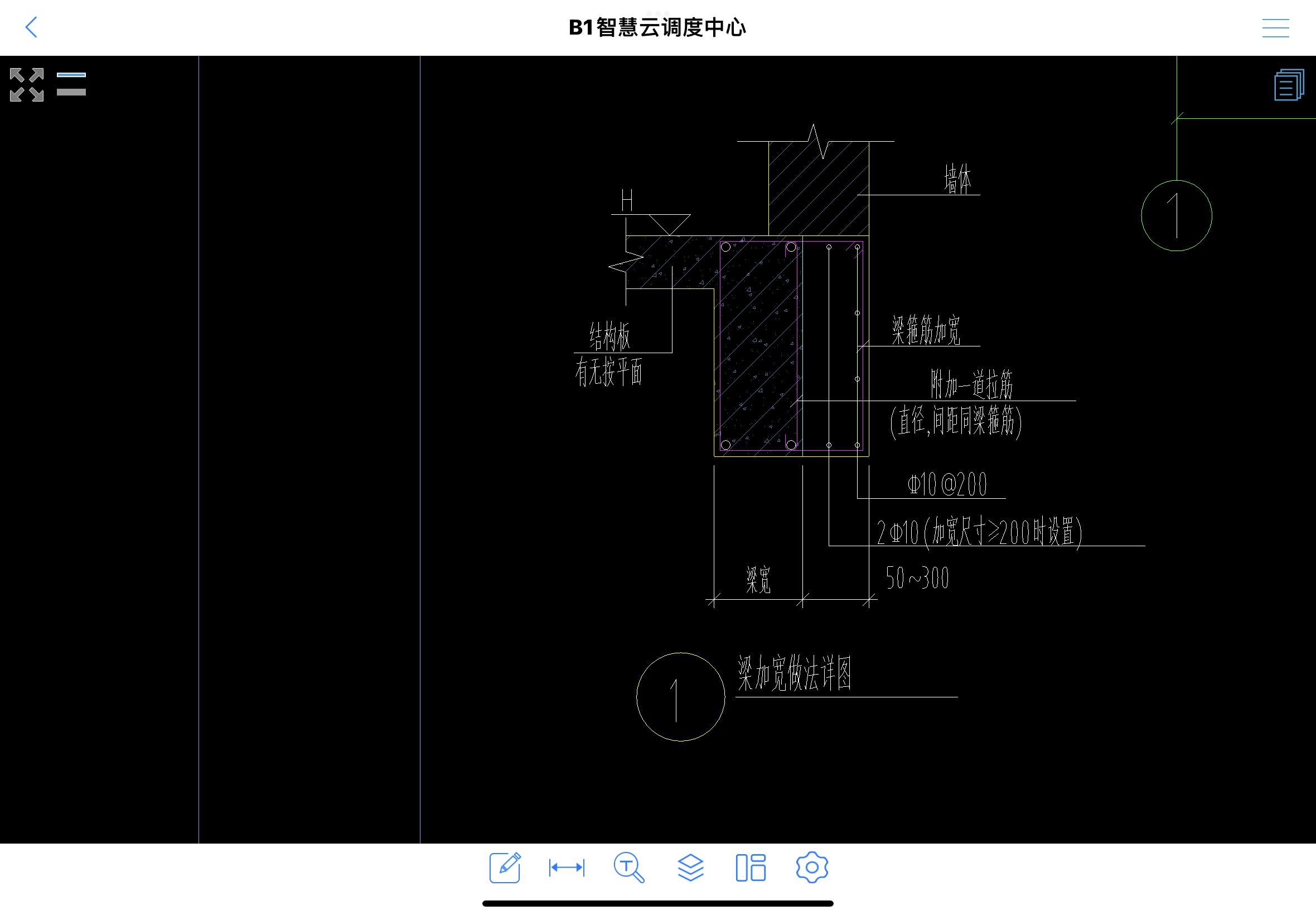Image resolution: width=1316 pixels, height=915 pixels.
Task: Tap the home indicator bar at bottom
Action: (657, 903)
